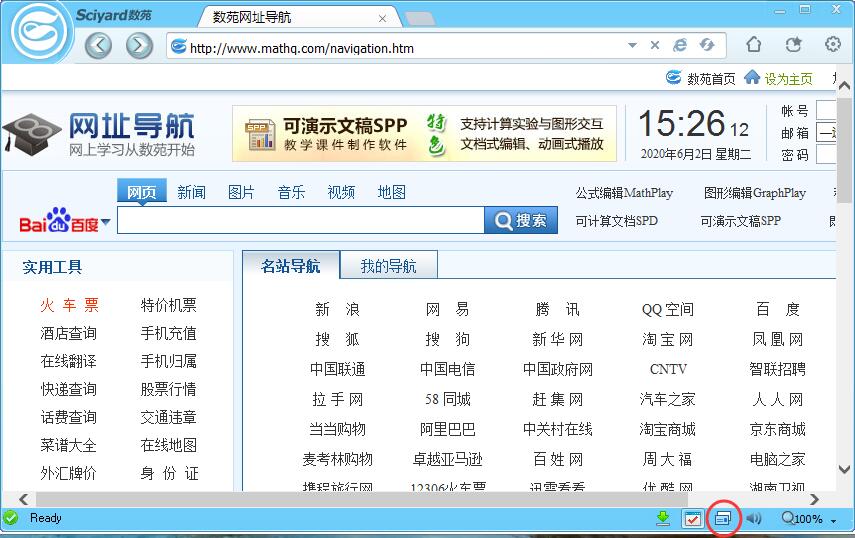Click the zoom magnifier 100% control
This screenshot has width=855, height=538.
(x=802, y=518)
